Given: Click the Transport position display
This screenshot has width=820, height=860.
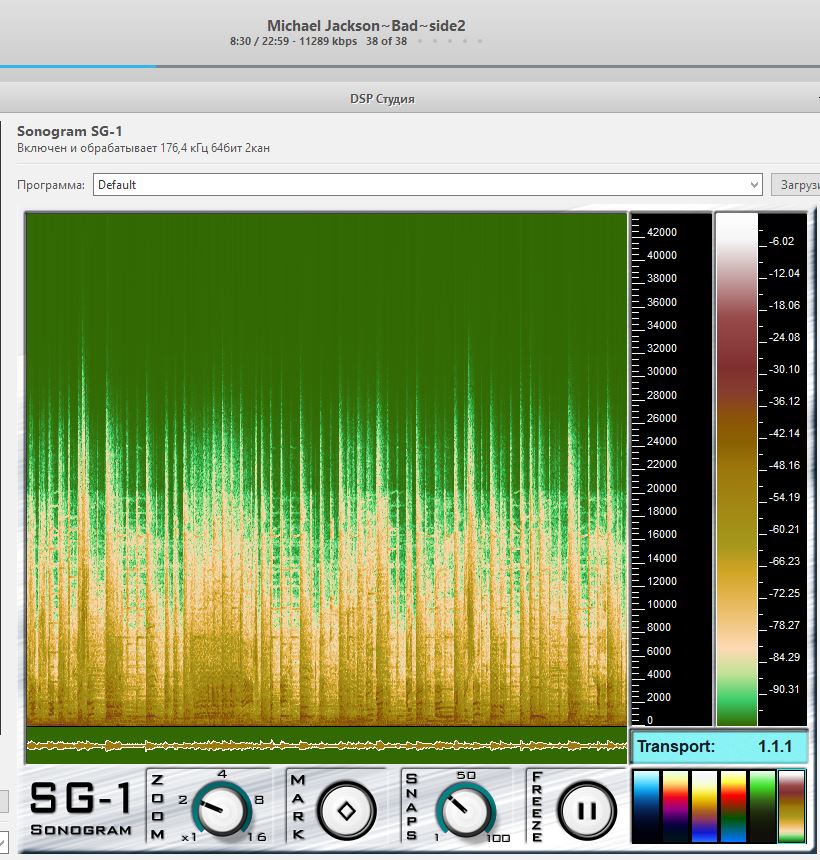Looking at the screenshot, I should (718, 746).
